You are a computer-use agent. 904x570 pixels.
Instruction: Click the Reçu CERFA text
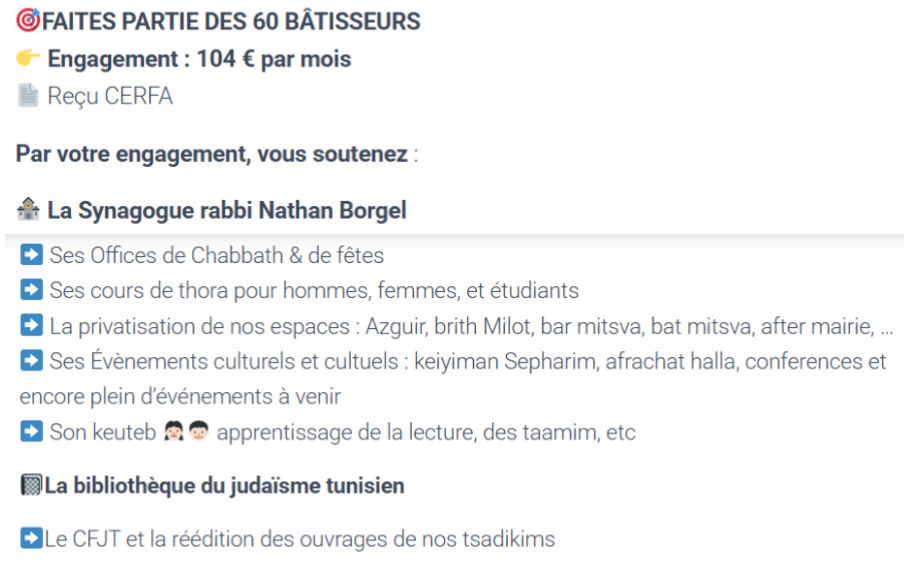click(x=111, y=97)
